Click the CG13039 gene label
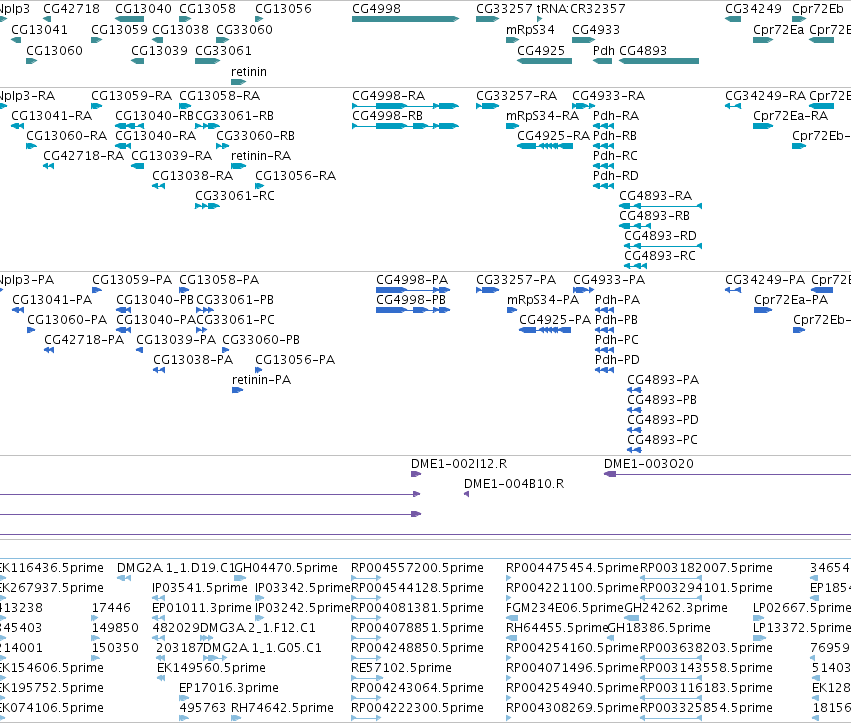Screen dimensions: 851x723 coord(159,50)
